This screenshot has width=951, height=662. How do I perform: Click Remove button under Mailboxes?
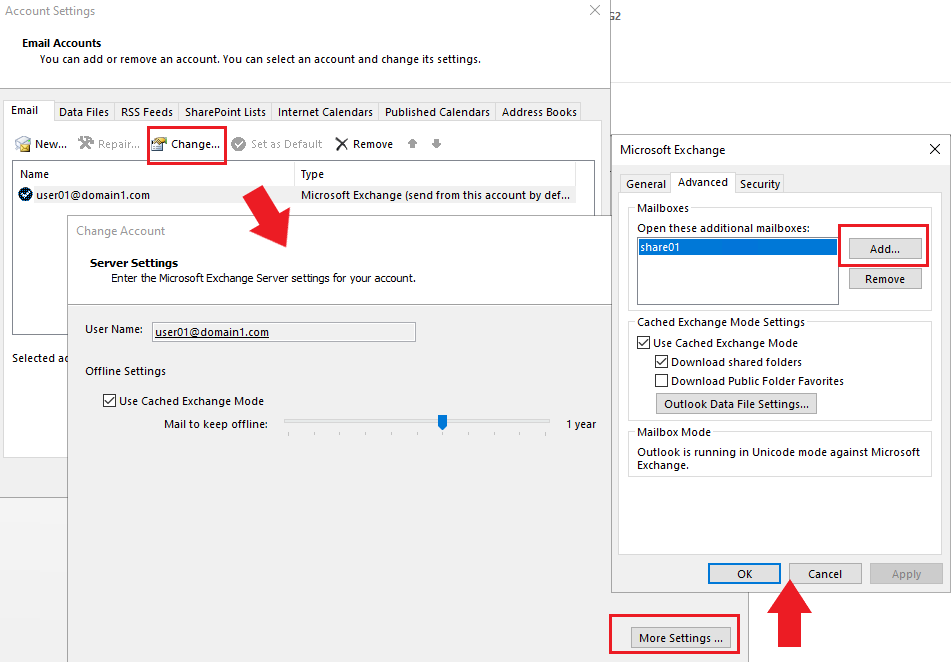885,279
